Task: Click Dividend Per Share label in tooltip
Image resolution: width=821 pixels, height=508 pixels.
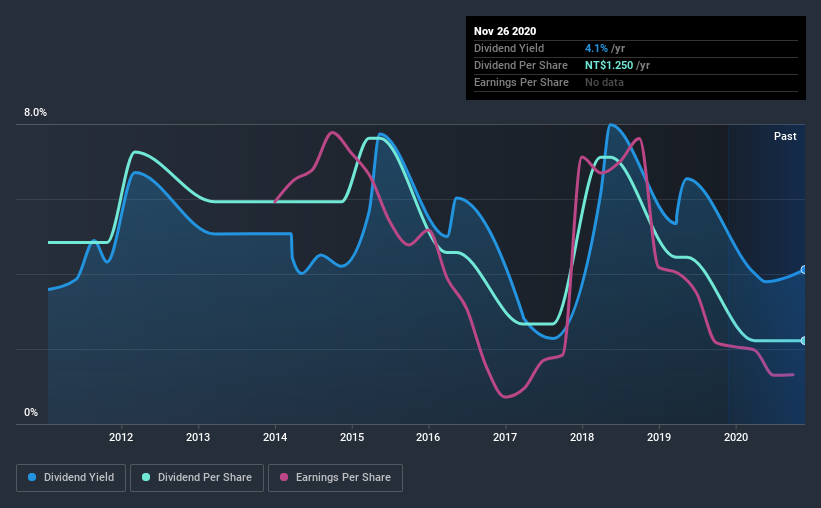Action: [x=520, y=65]
